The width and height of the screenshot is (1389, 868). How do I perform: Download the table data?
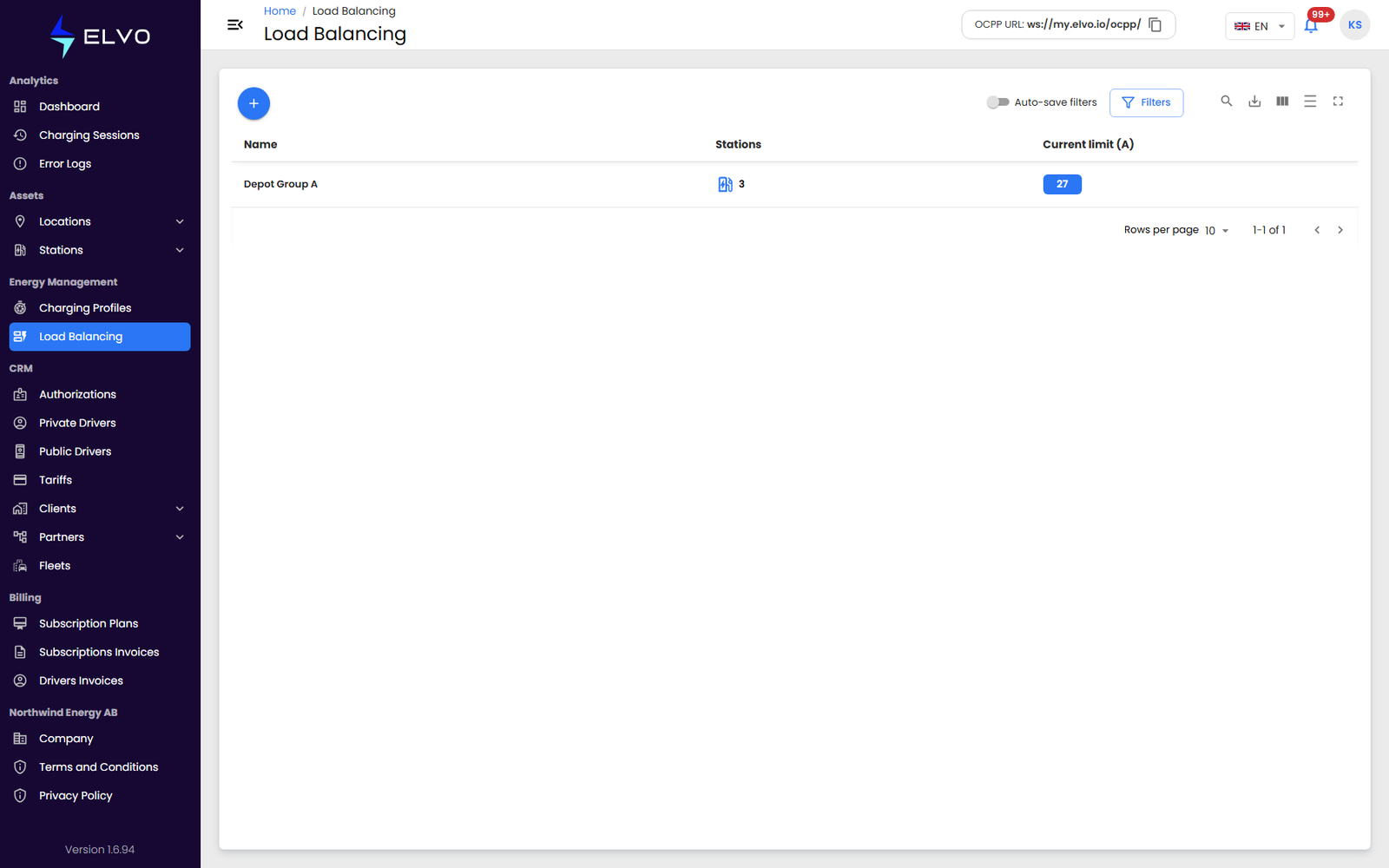[1254, 102]
